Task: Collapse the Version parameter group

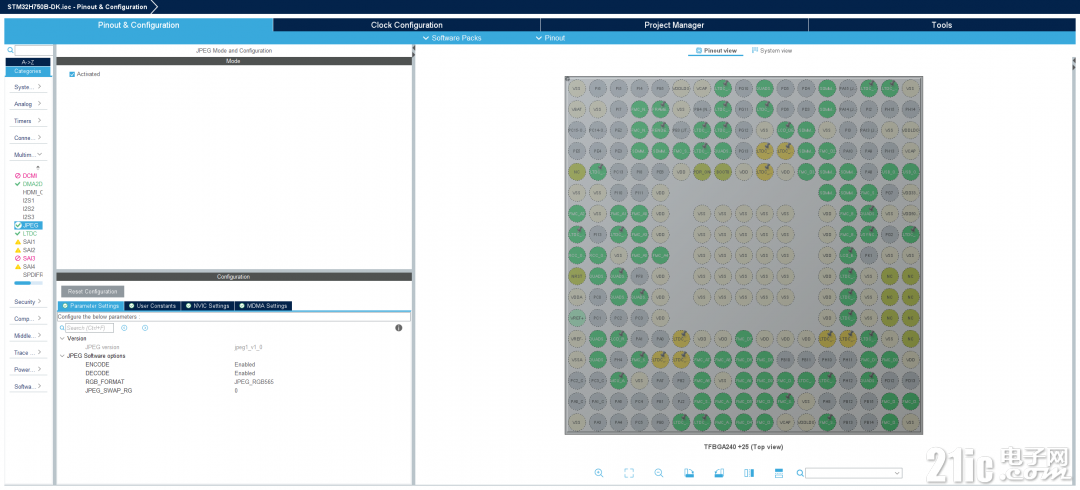Action: tap(62, 338)
